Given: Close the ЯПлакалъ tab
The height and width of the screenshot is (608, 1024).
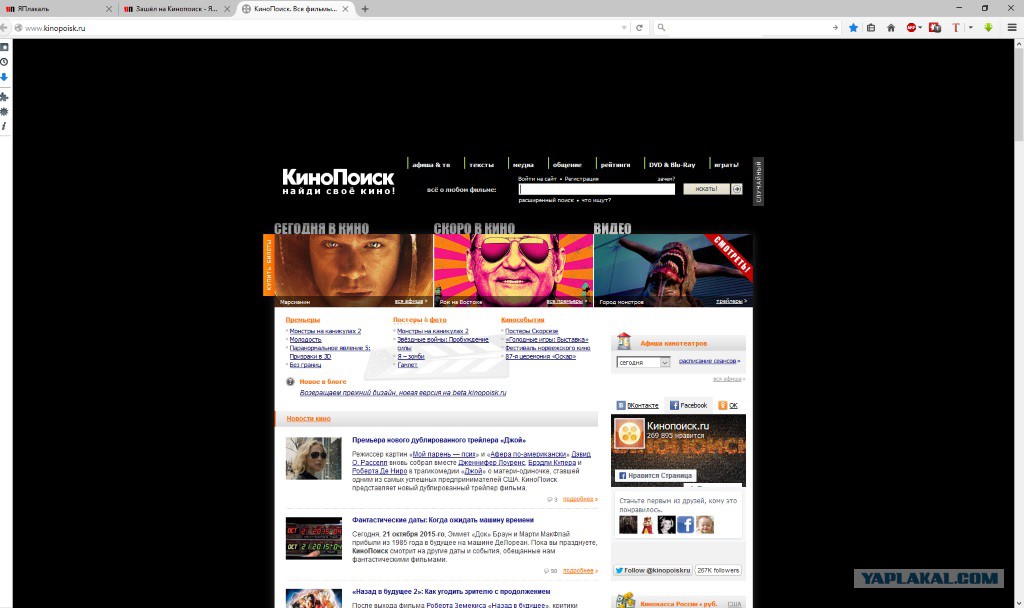Looking at the screenshot, I should pyautogui.click(x=109, y=8).
